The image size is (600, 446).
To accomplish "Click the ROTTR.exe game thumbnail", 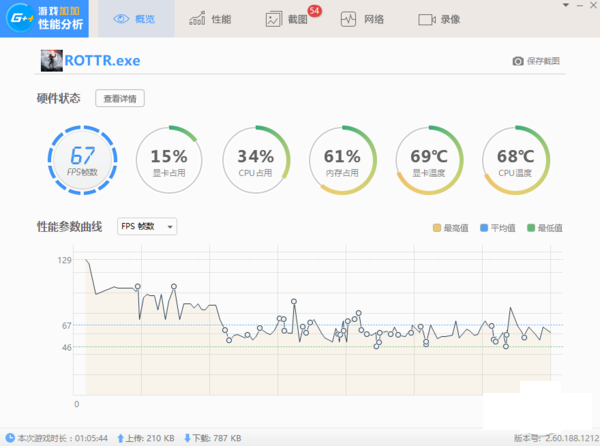I will coord(52,60).
